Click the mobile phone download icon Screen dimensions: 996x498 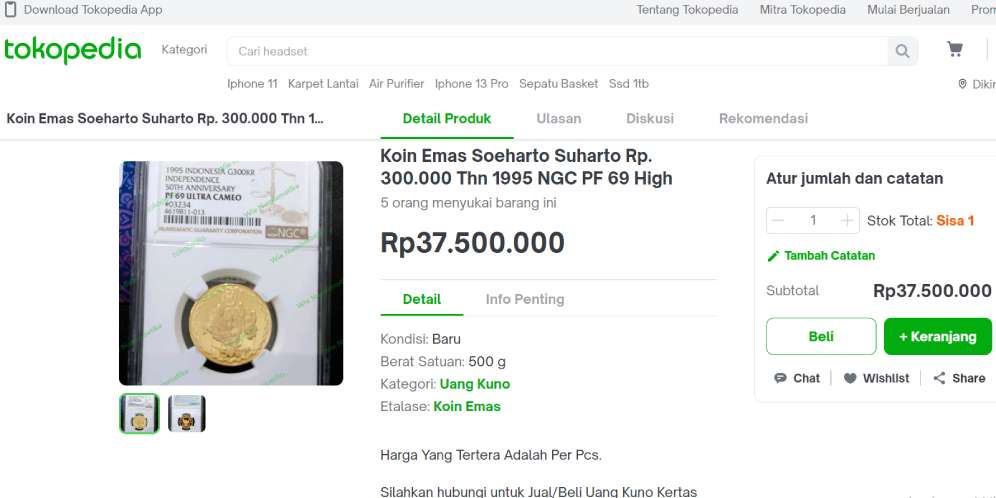point(11,10)
